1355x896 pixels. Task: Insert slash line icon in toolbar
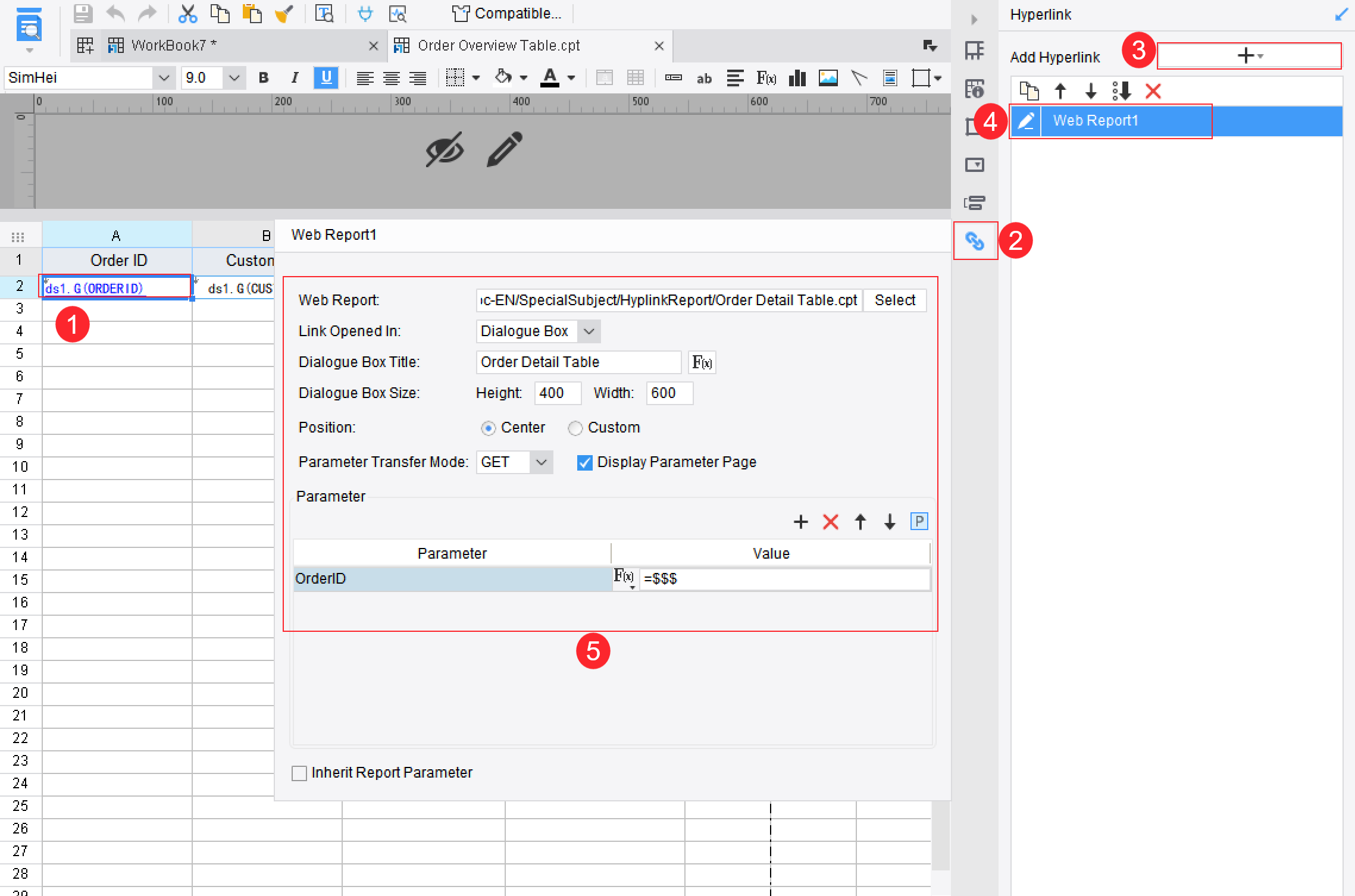pyautogui.click(x=859, y=78)
